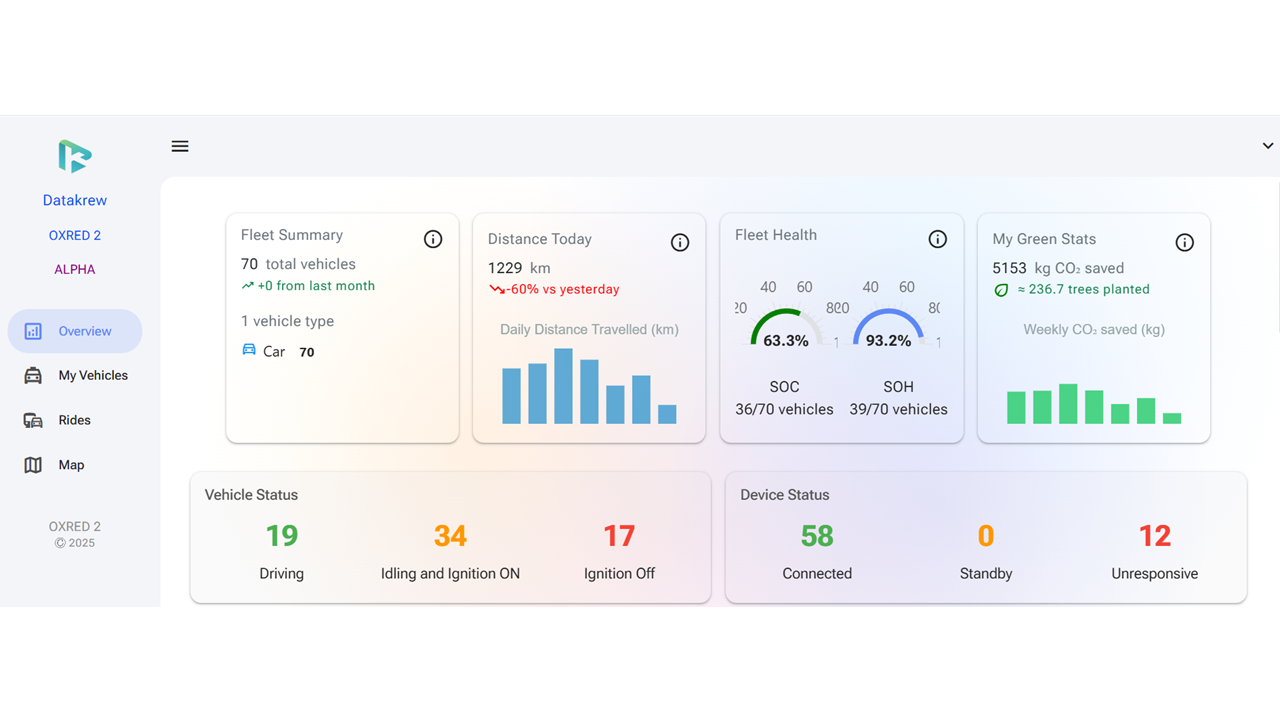Image resolution: width=1280 pixels, height=720 pixels.
Task: Select the Overview menu item
Action: pos(75,331)
